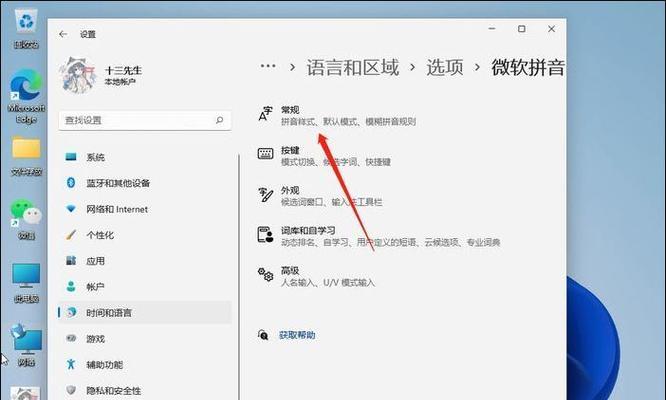The height and width of the screenshot is (400, 666).
Task: Open 高级 settings entry
Action: pos(316,276)
